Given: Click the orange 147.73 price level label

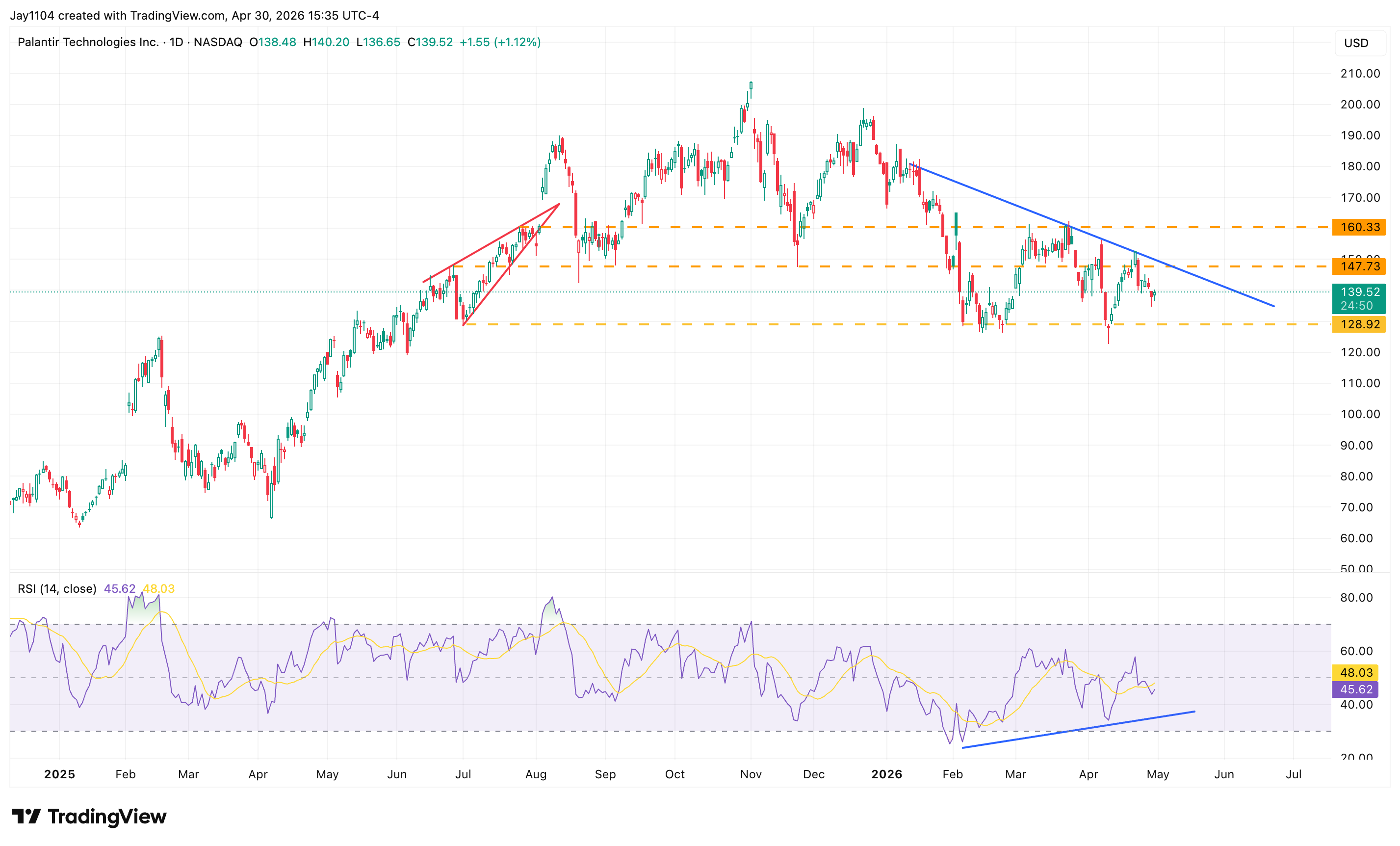Looking at the screenshot, I should pyautogui.click(x=1359, y=266).
